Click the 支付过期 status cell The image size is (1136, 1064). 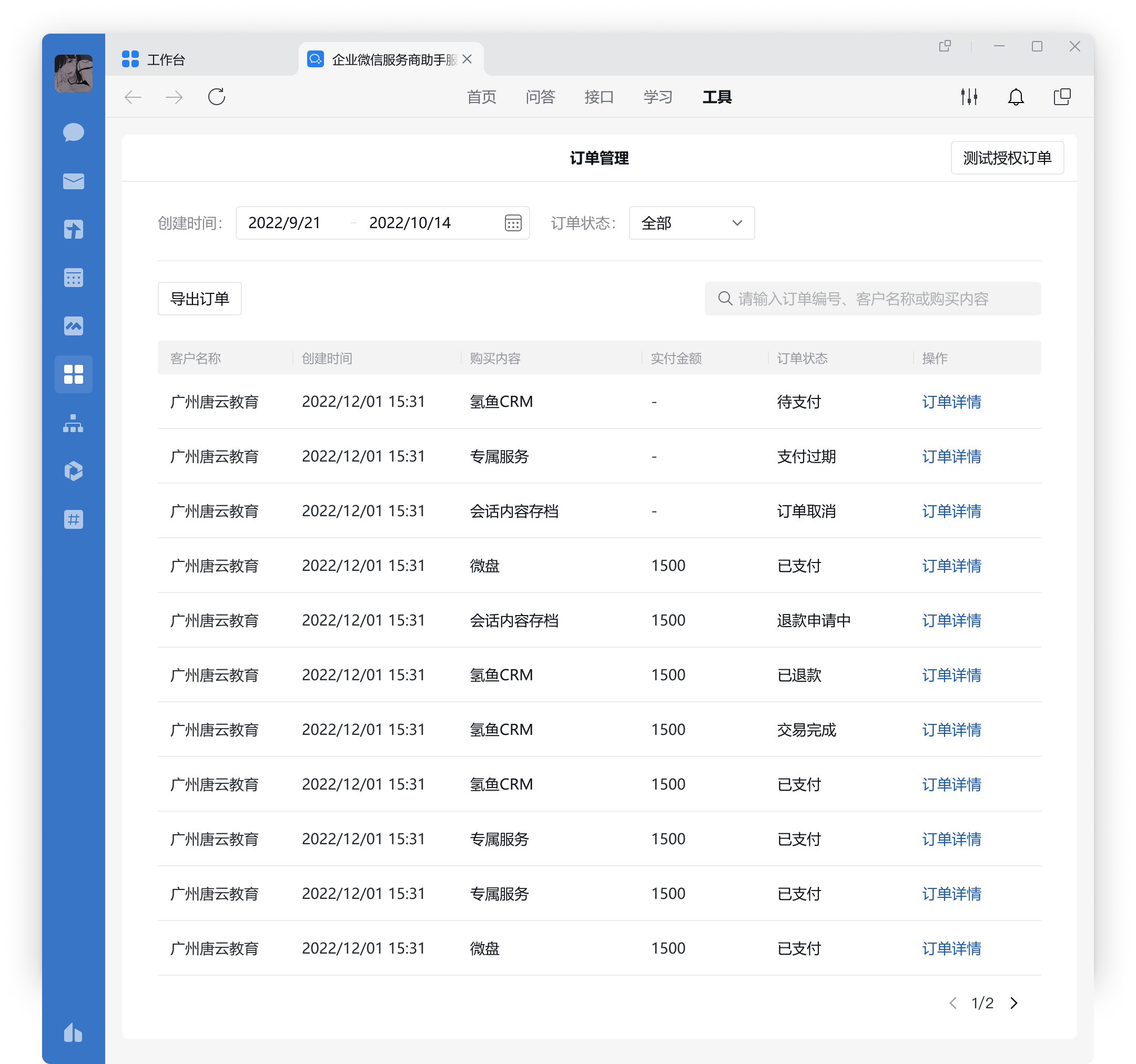[x=806, y=457]
